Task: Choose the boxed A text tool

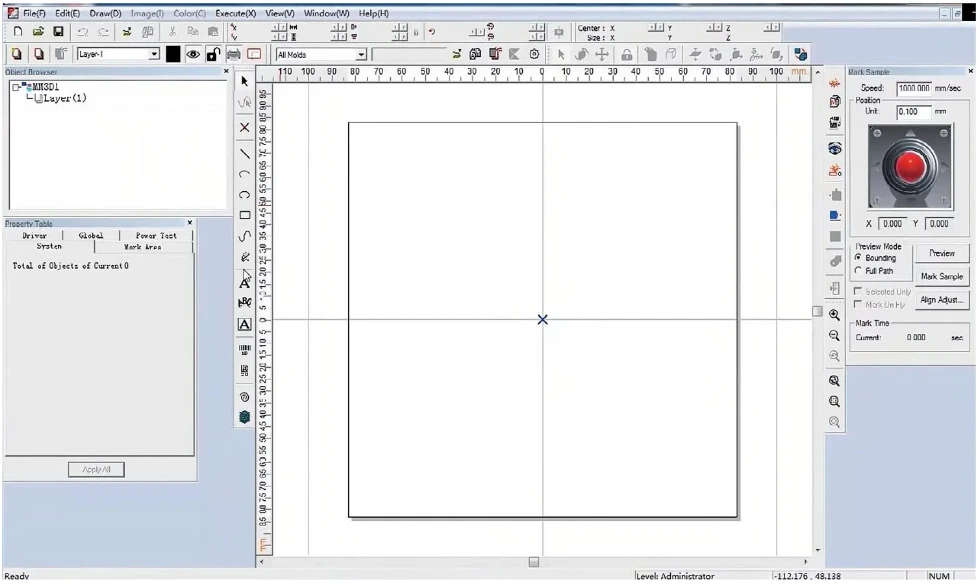Action: (245, 324)
